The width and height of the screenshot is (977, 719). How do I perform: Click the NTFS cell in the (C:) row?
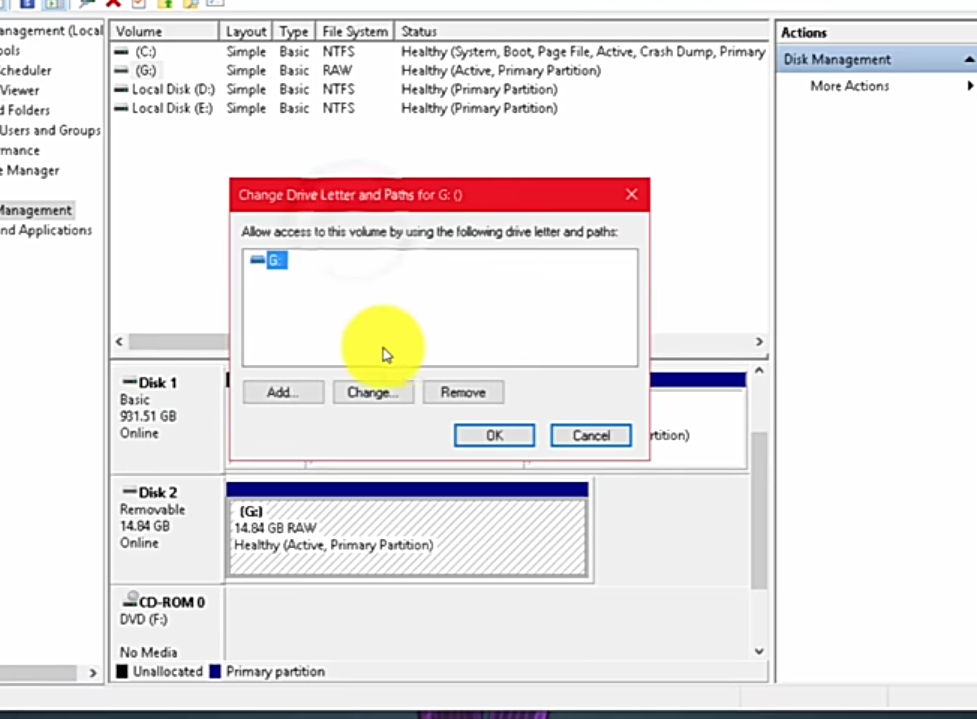tap(338, 52)
